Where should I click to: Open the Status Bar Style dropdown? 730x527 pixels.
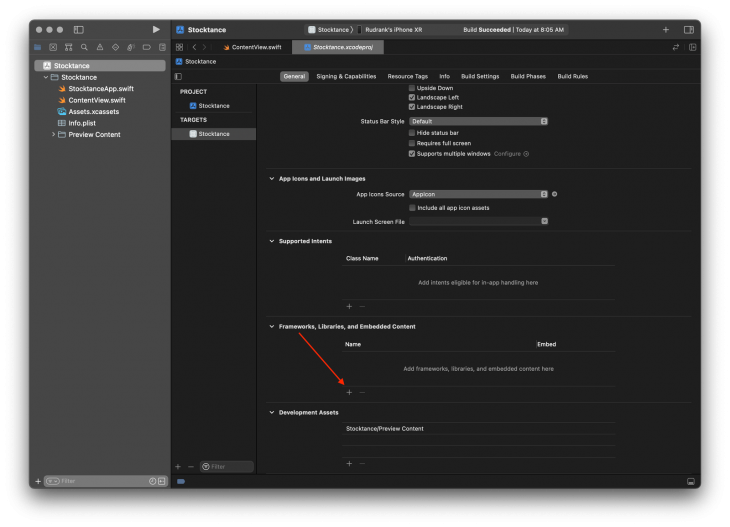pos(478,121)
